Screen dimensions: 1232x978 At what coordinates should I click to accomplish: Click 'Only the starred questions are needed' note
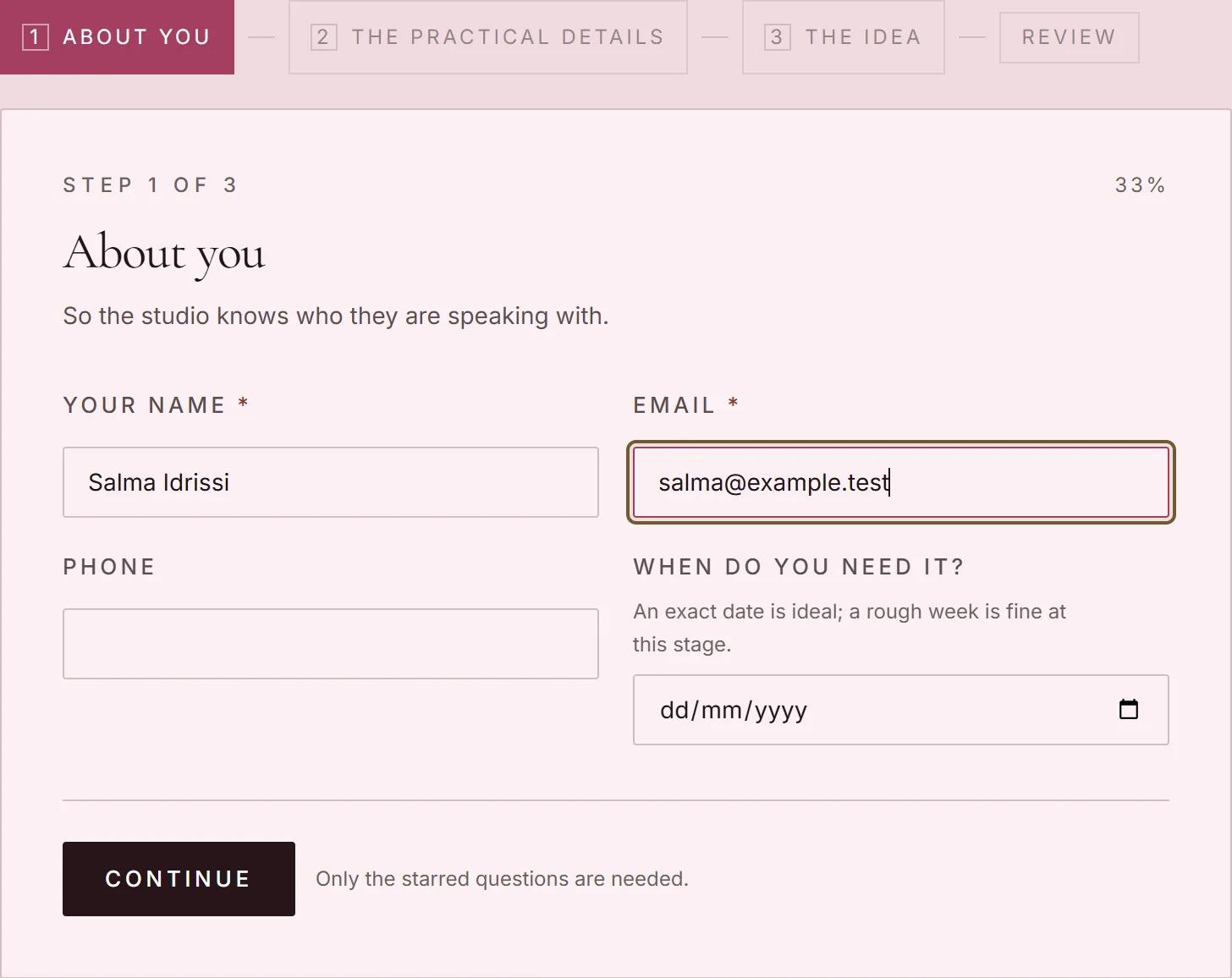coord(502,878)
